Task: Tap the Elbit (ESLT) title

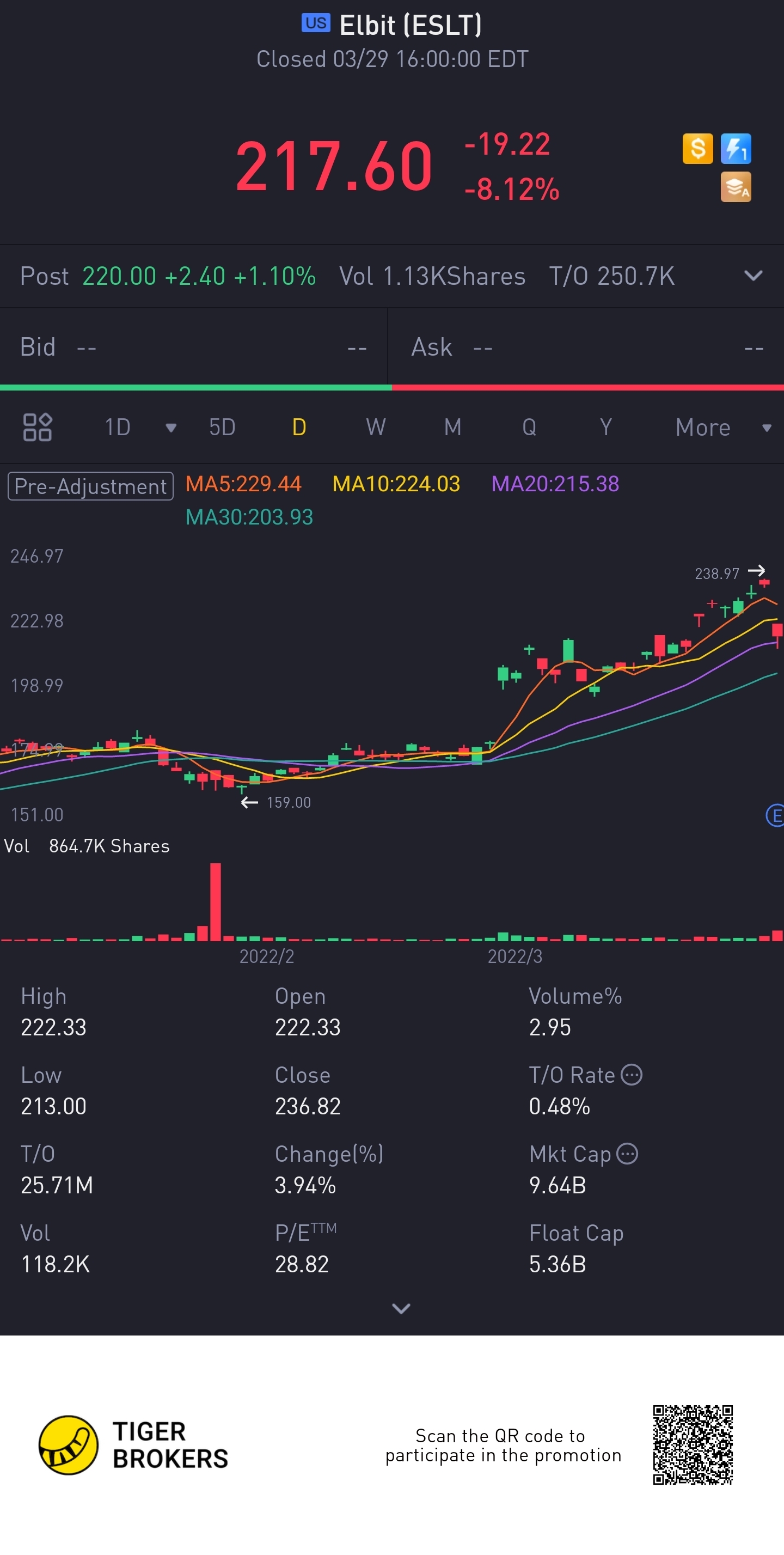Action: 411,26
